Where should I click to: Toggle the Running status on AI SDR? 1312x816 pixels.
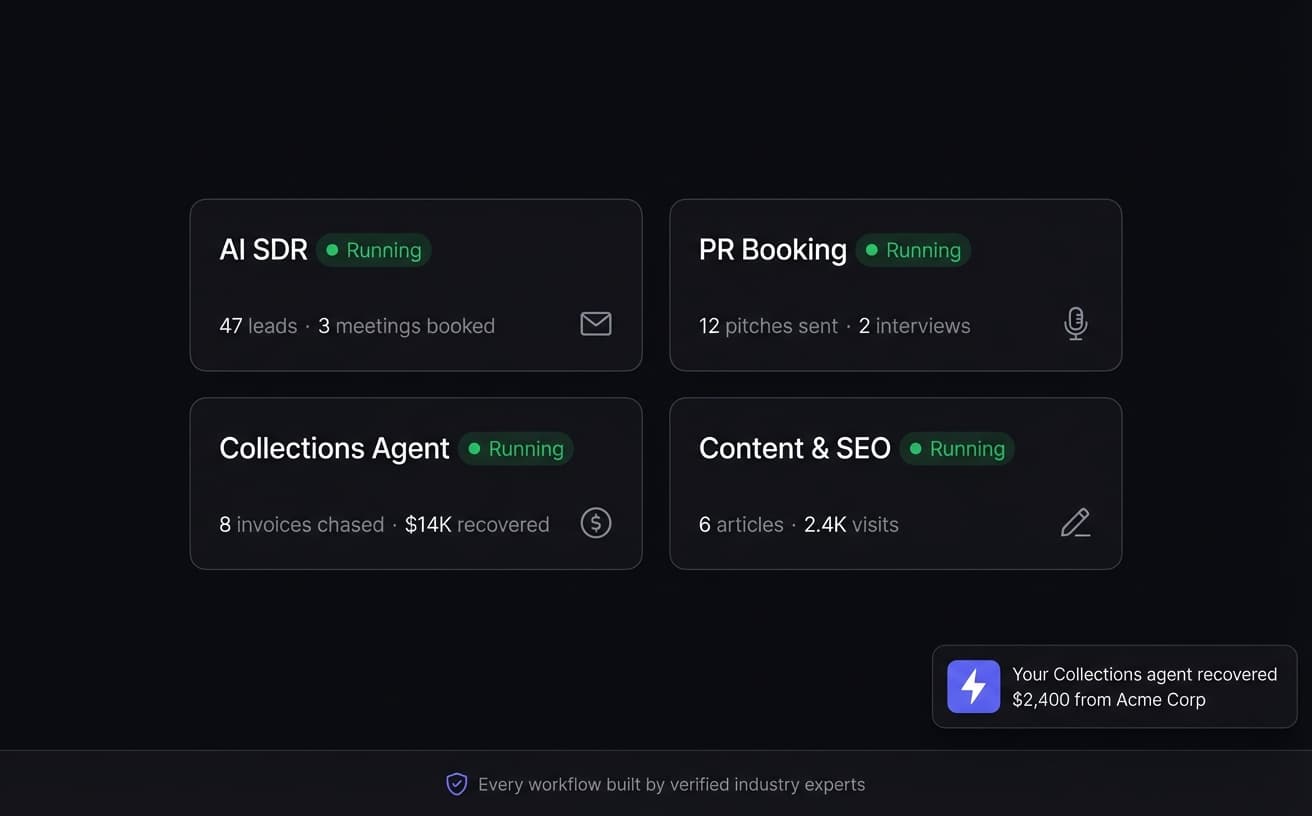(373, 250)
